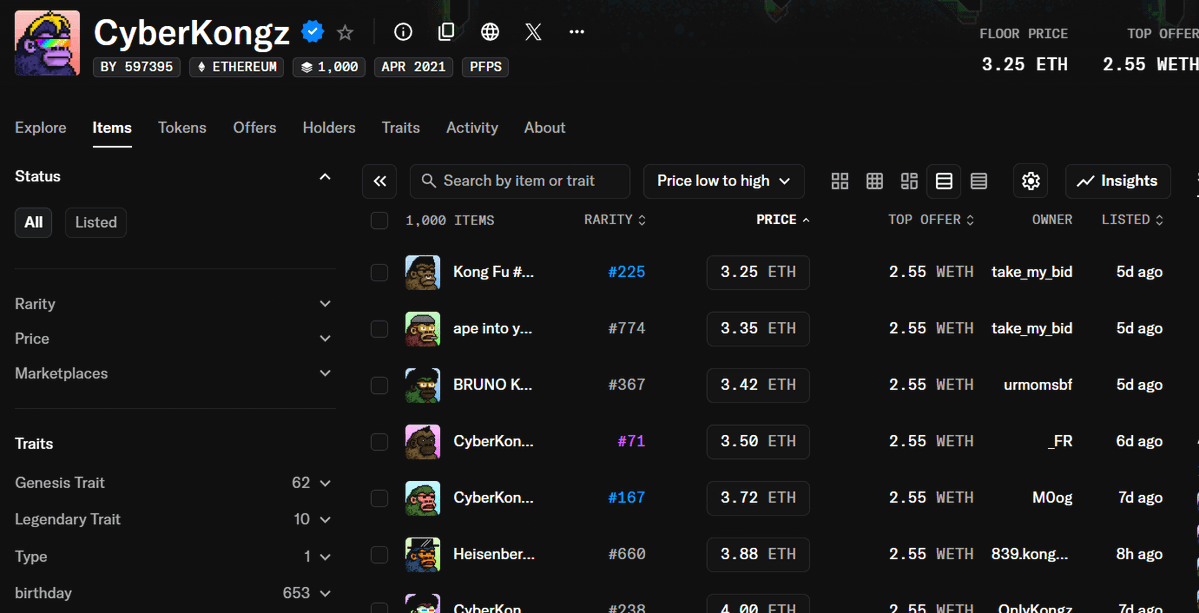Open the Price low to high sort dropdown
The width and height of the screenshot is (1199, 613).
[723, 181]
